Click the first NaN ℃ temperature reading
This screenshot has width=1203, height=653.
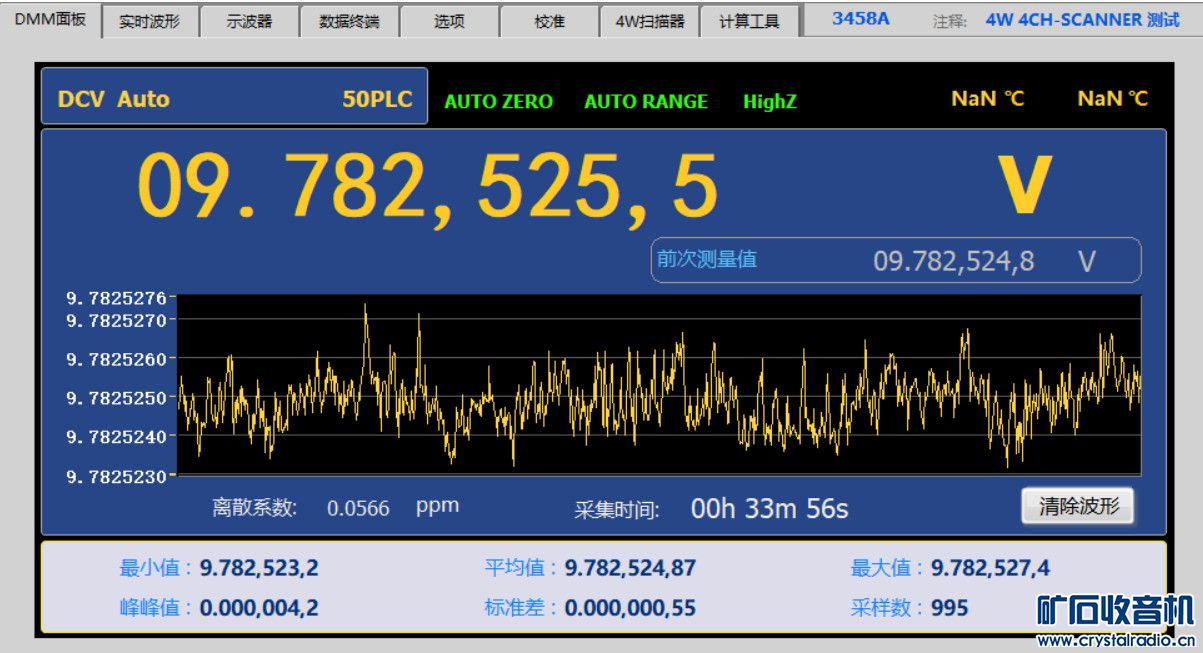coord(988,98)
